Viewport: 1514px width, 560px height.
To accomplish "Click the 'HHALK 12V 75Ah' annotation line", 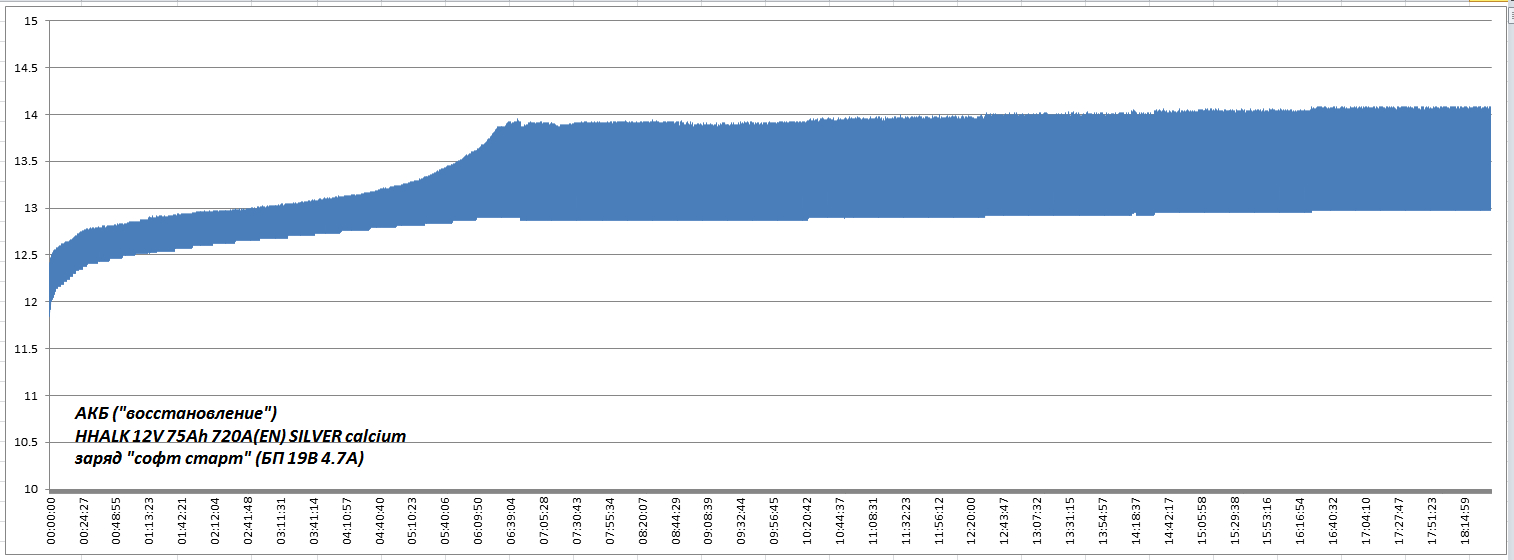I will [x=240, y=436].
